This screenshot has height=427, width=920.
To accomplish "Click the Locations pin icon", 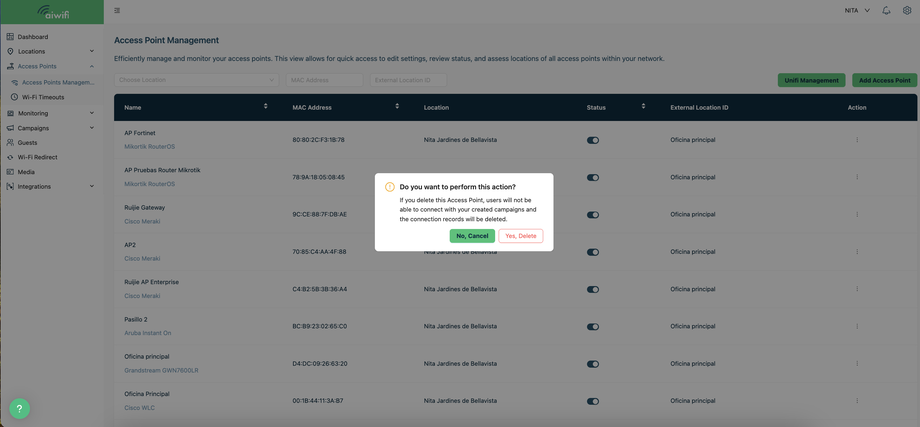I will (10, 52).
